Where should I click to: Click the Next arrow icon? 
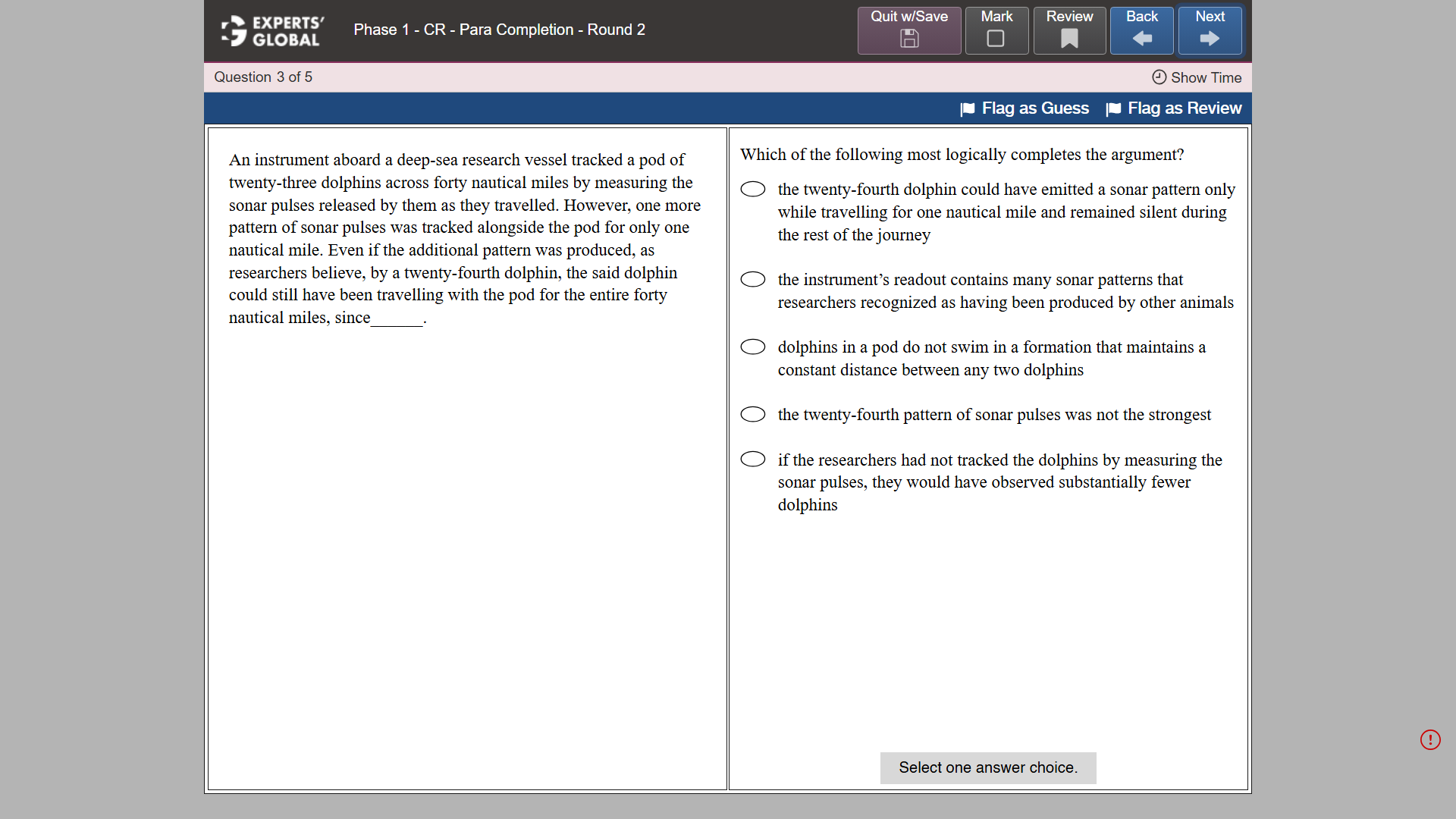(x=1209, y=39)
